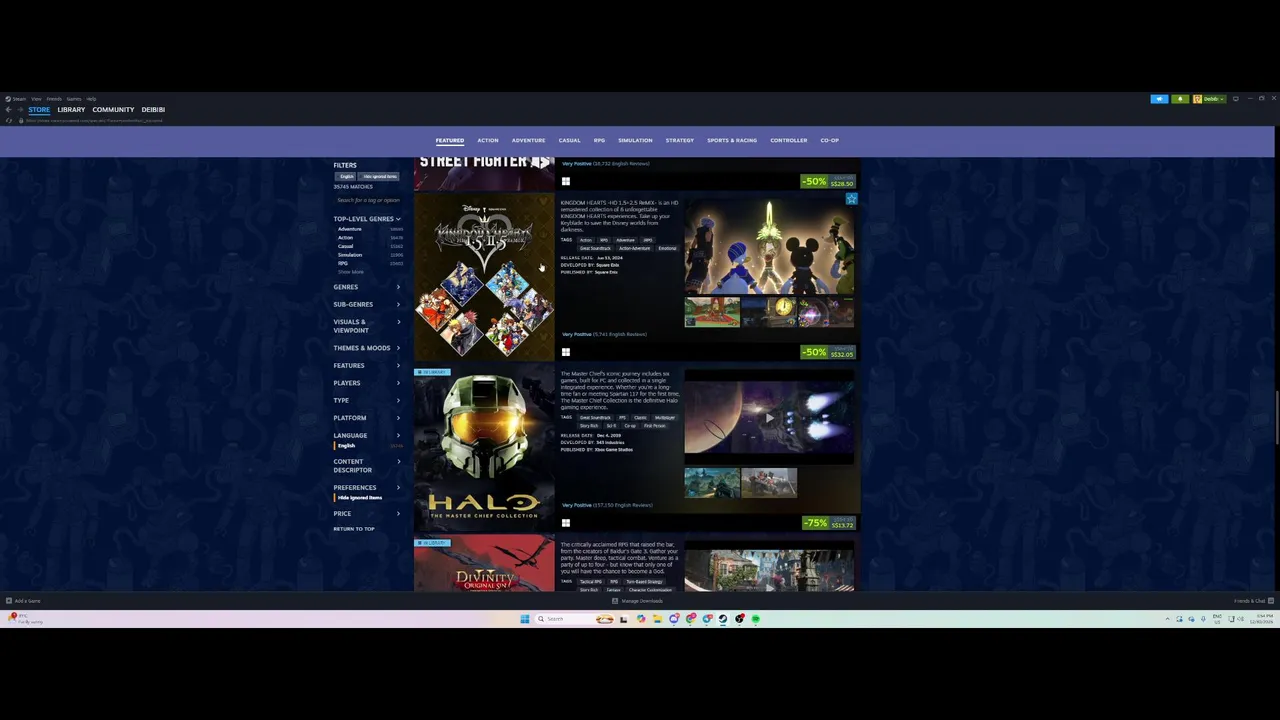Play the Halo trailer video
The height and width of the screenshot is (720, 1280).
click(x=769, y=418)
